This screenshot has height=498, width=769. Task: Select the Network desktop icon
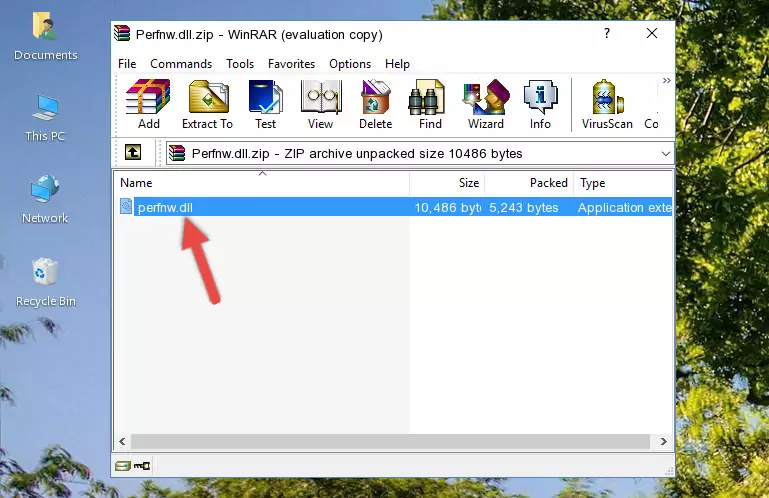click(x=45, y=199)
